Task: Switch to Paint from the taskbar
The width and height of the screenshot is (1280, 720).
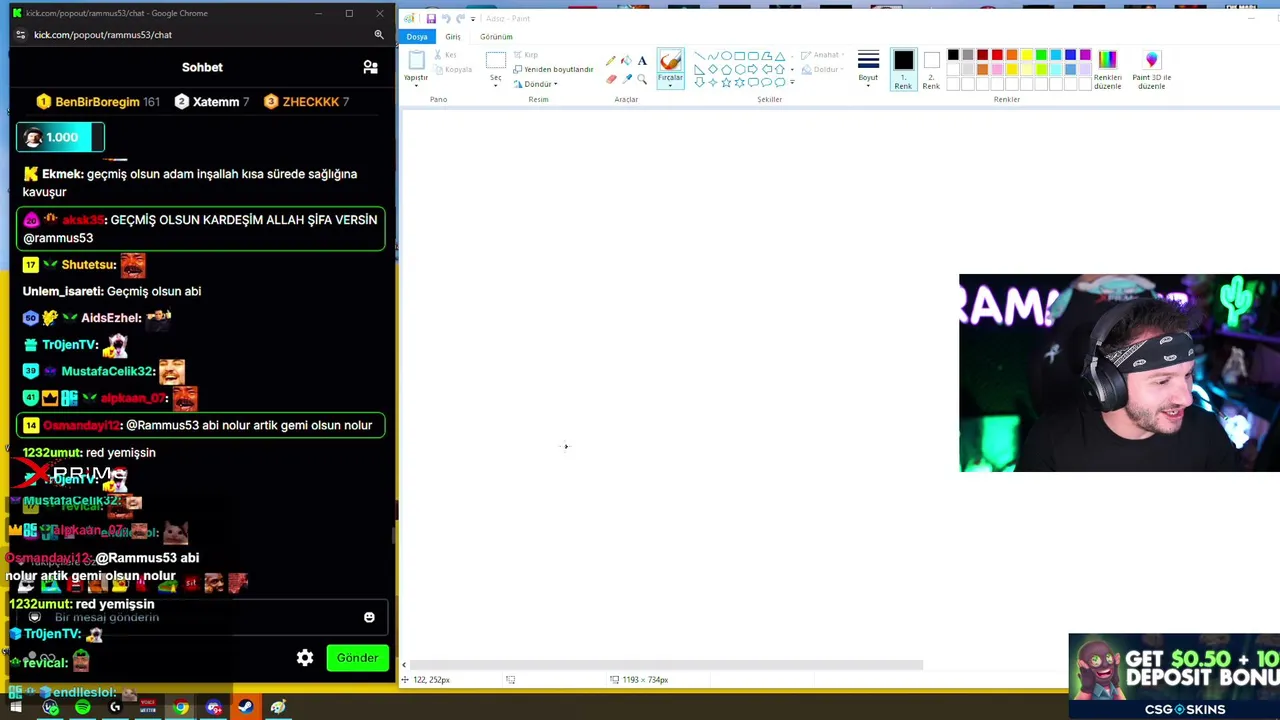Action: [x=278, y=708]
